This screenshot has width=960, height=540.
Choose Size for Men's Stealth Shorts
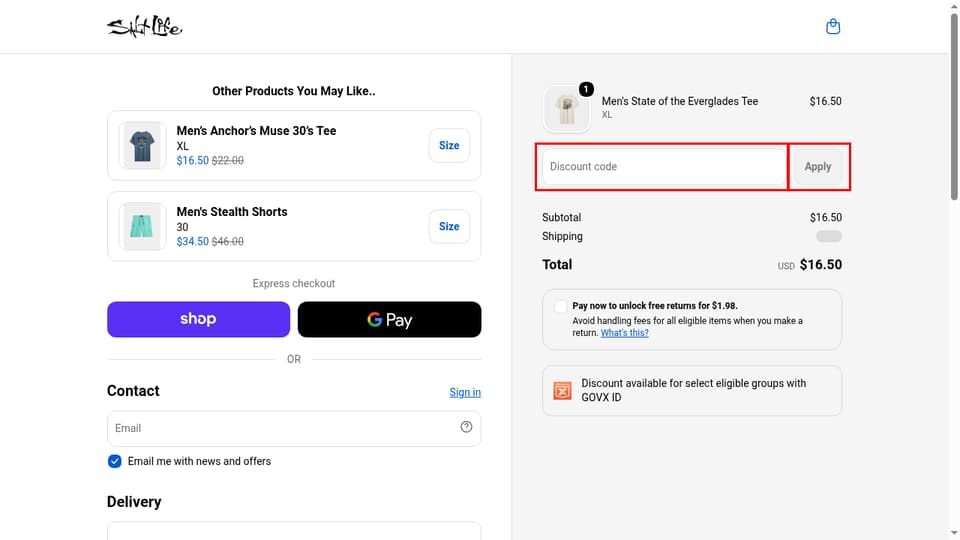(x=449, y=226)
